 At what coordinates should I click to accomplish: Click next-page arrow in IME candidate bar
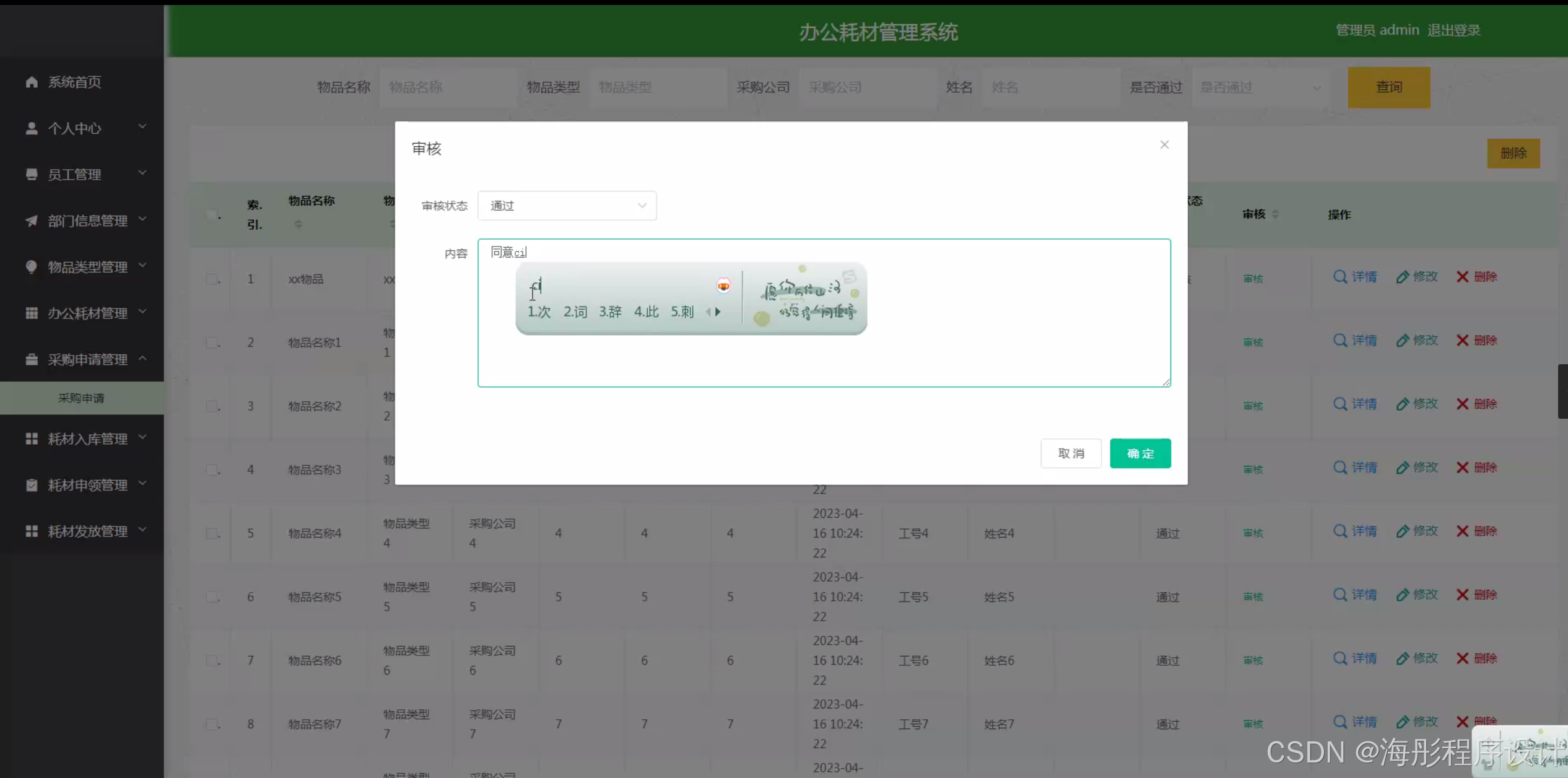(x=718, y=312)
